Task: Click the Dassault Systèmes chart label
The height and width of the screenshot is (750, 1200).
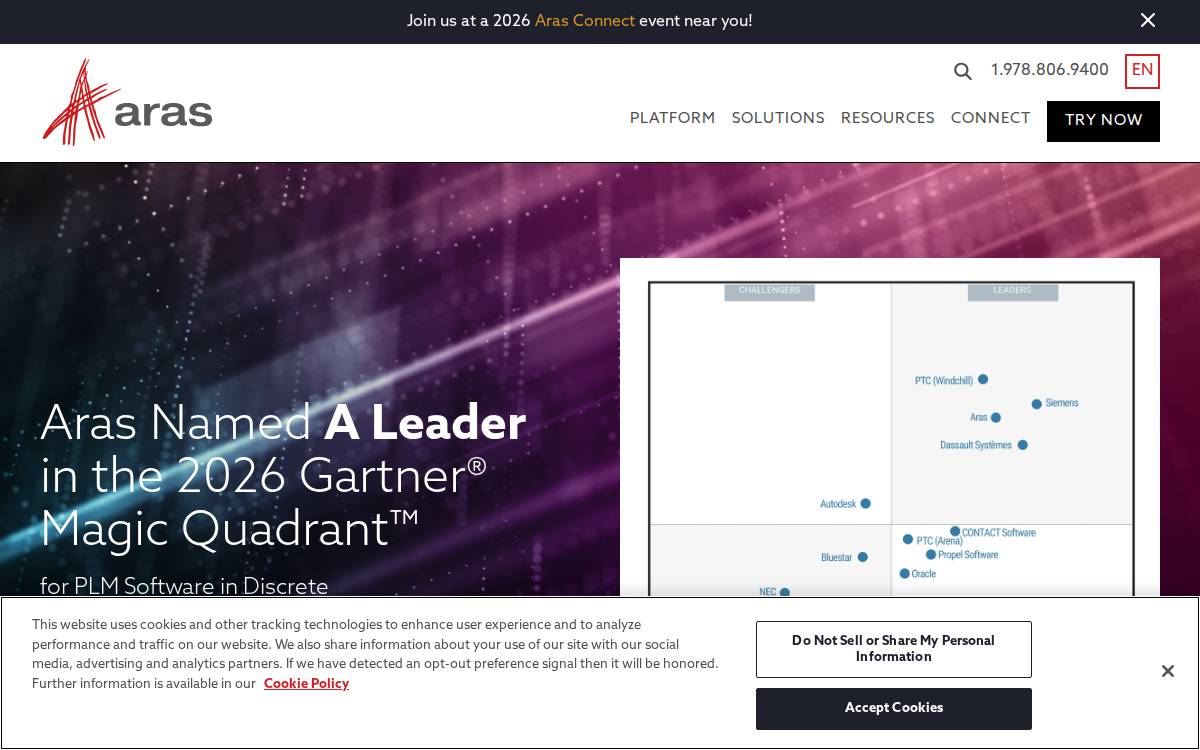Action: click(976, 445)
